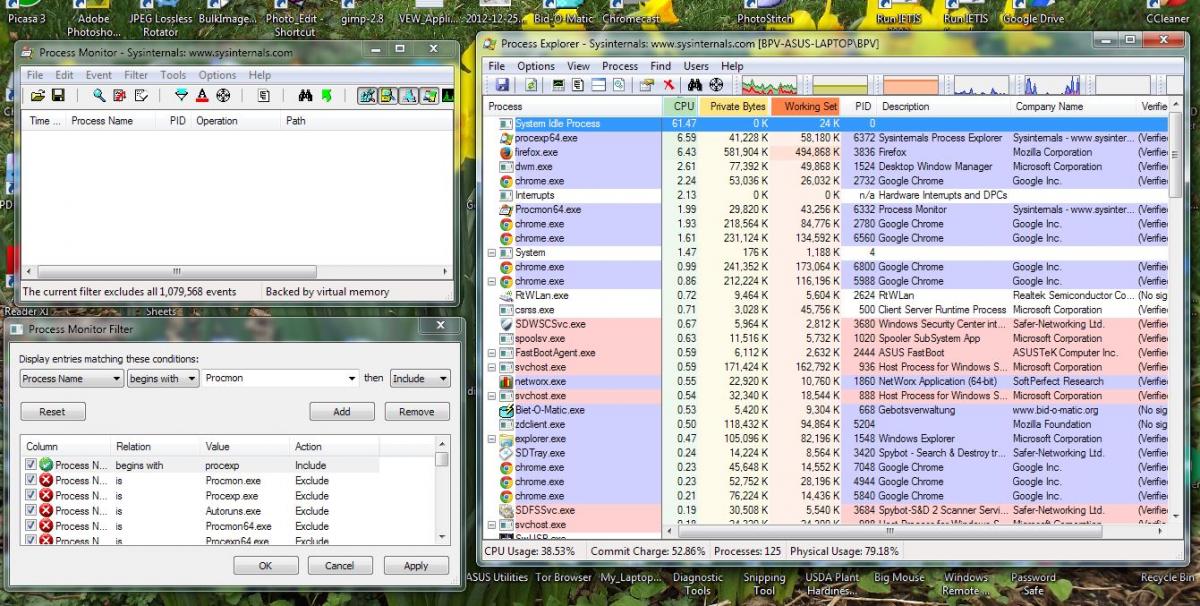Collapse the explorer.exe tree node
The image size is (1200, 606).
coord(491,439)
